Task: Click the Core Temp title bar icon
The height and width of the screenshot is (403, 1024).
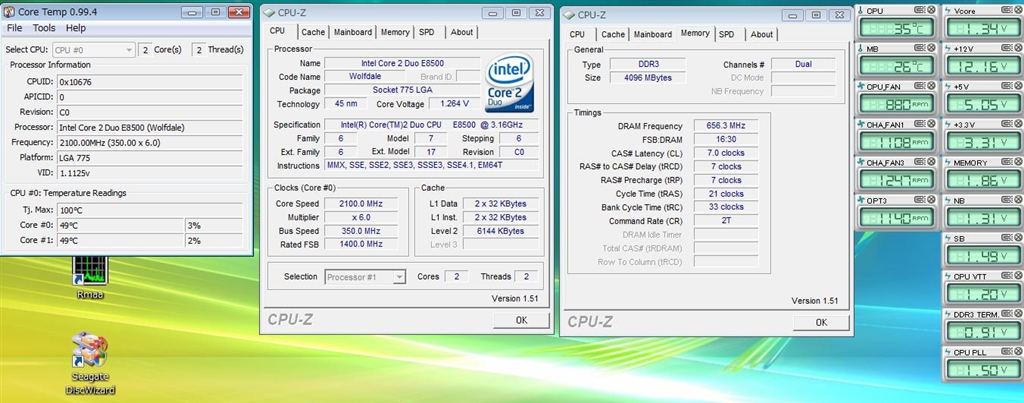Action: pos(9,12)
